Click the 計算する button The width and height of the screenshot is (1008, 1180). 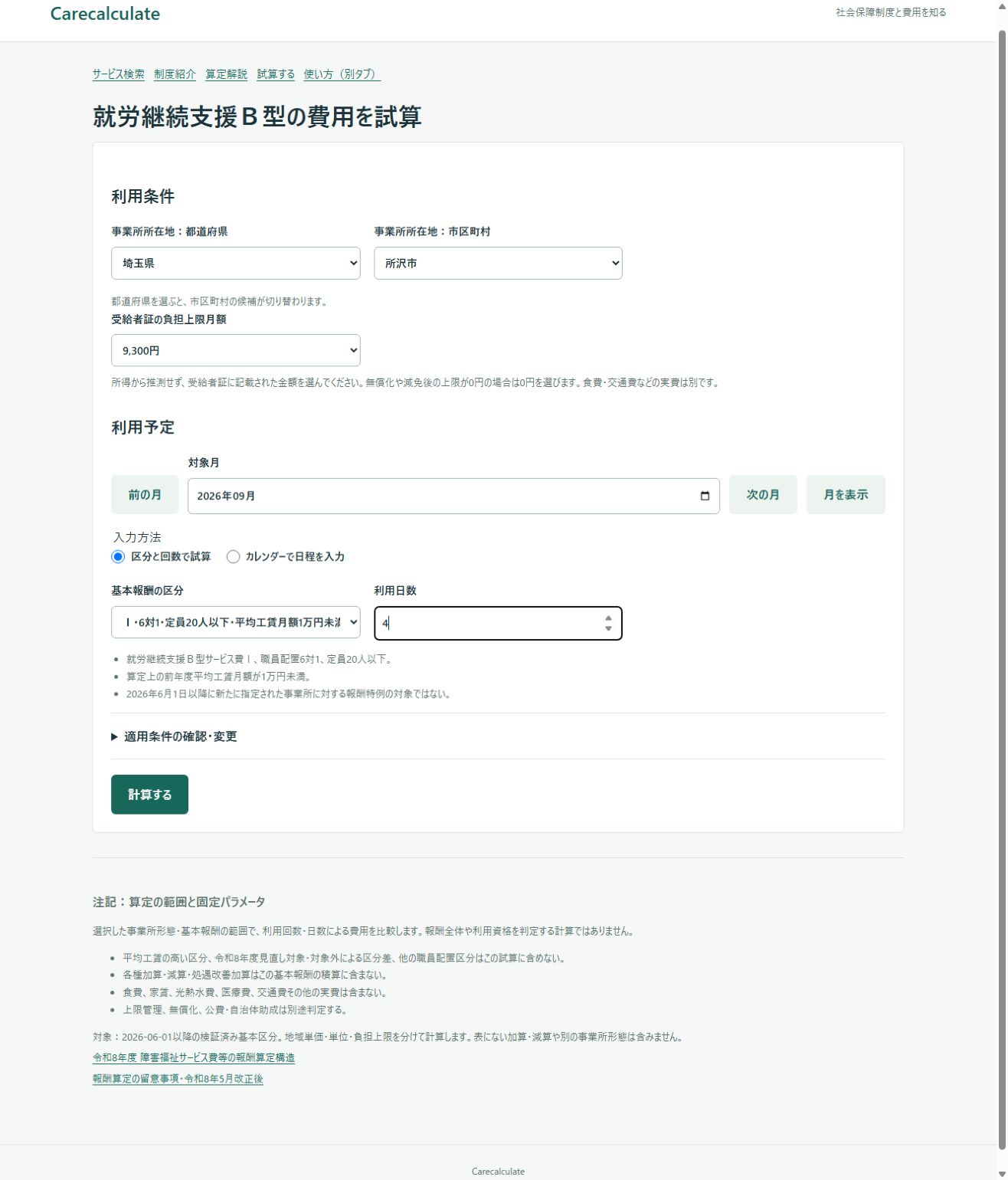coord(149,795)
